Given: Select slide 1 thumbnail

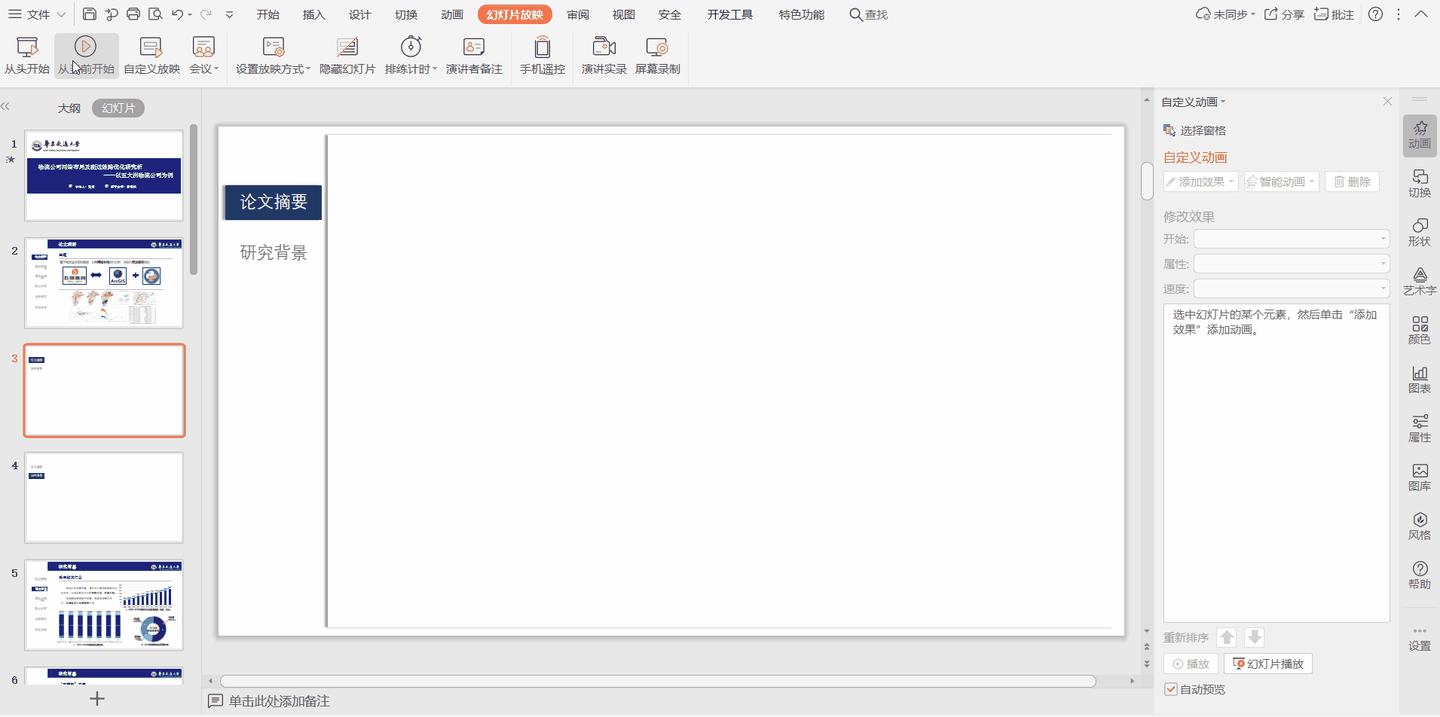Looking at the screenshot, I should (104, 175).
